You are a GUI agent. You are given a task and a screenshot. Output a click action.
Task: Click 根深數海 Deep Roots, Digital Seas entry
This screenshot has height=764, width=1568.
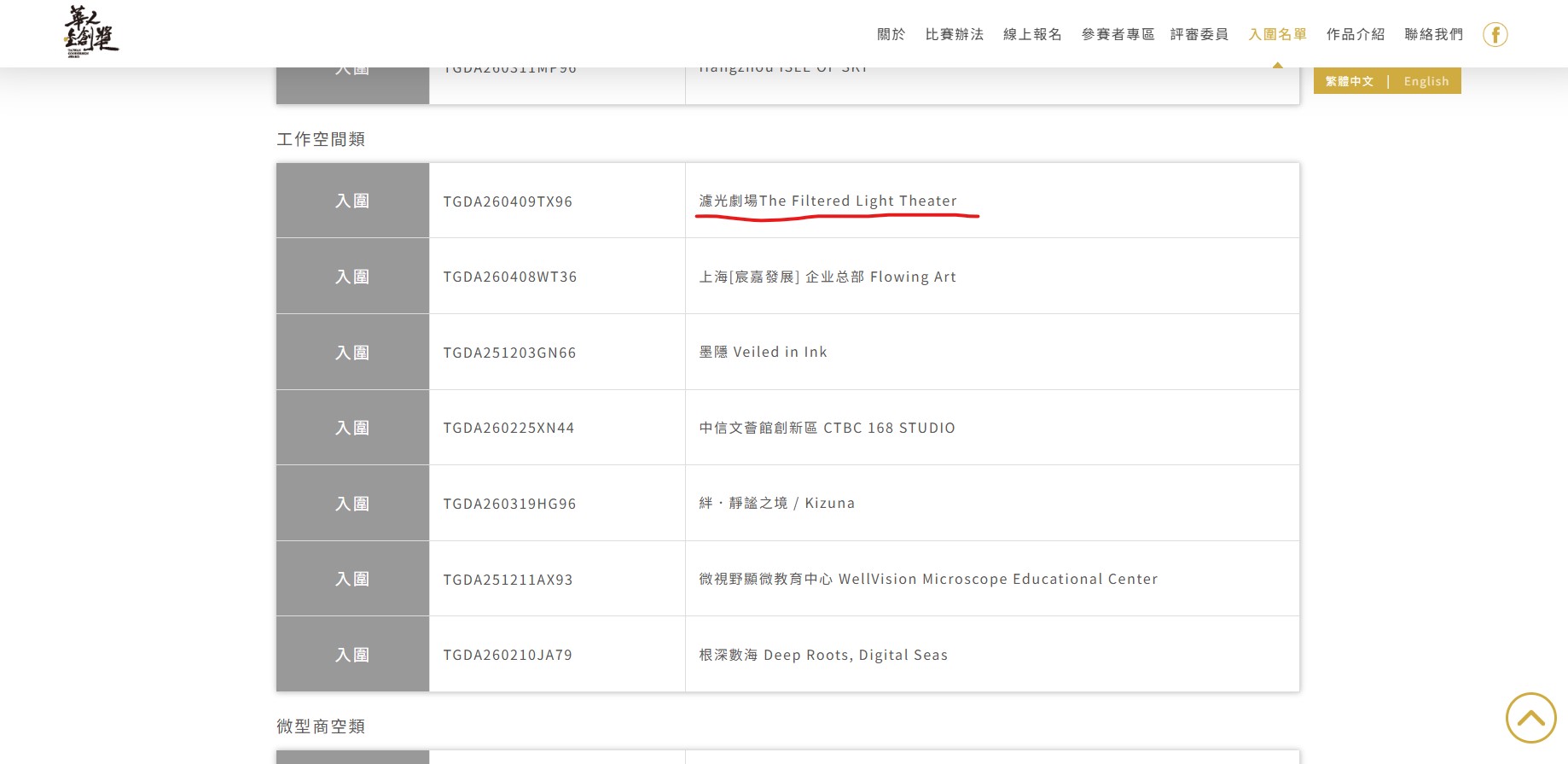point(824,655)
